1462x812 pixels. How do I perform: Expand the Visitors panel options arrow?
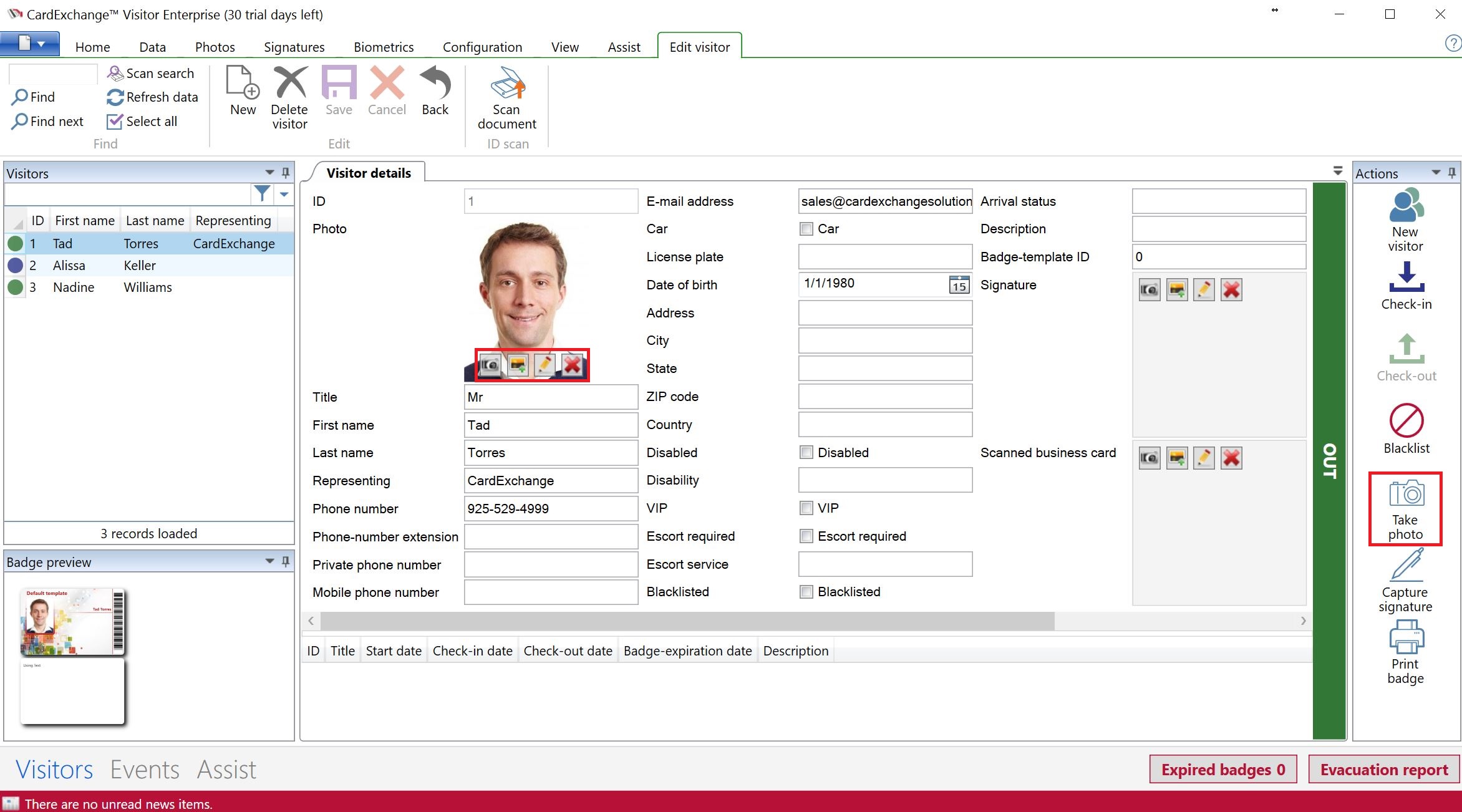[x=269, y=172]
